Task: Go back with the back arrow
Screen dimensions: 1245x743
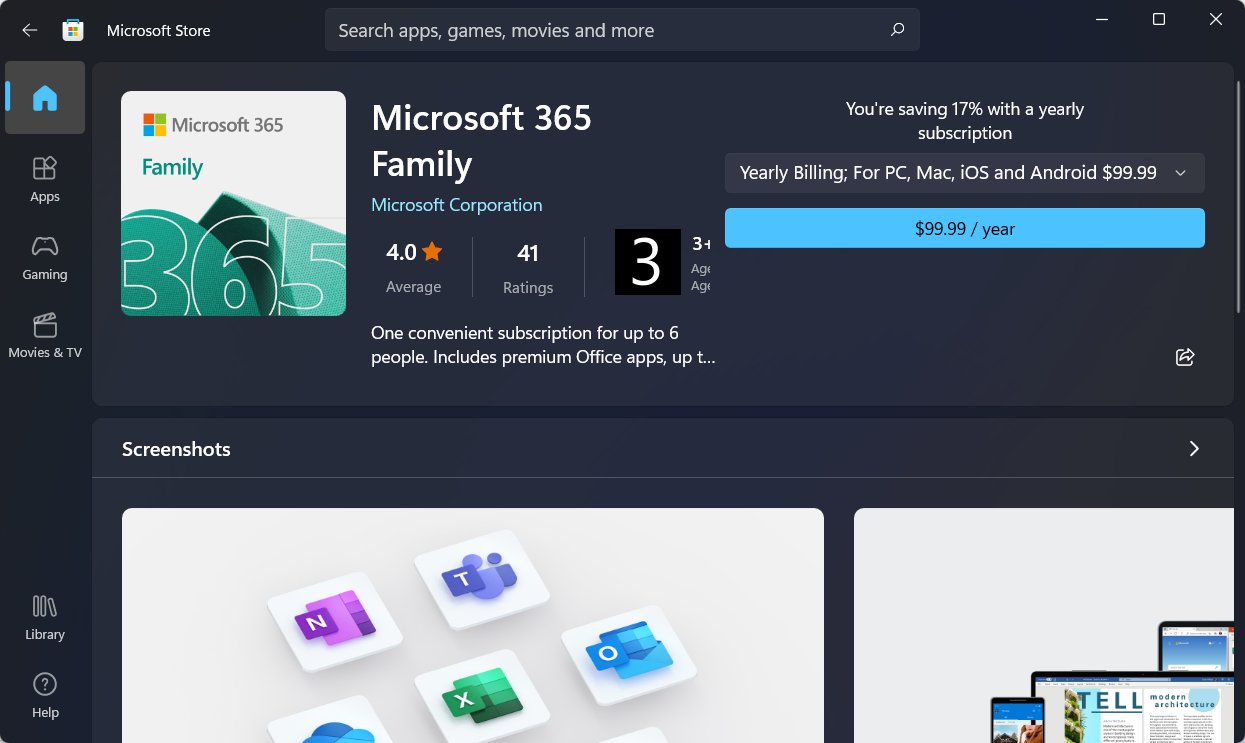Action: (x=30, y=30)
